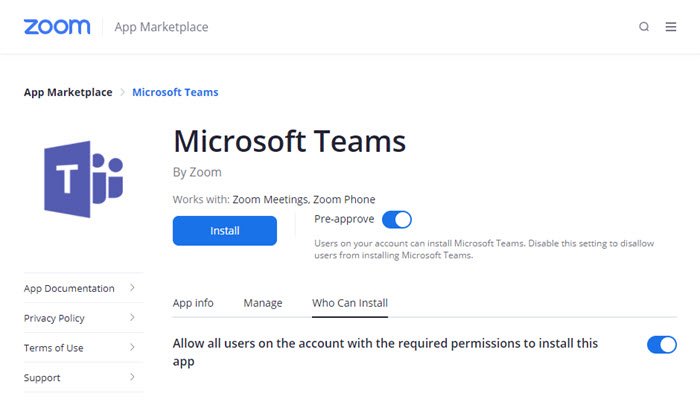Image resolution: width=700 pixels, height=402 pixels.
Task: Click the Pre-approve label text
Action: pyautogui.click(x=344, y=219)
